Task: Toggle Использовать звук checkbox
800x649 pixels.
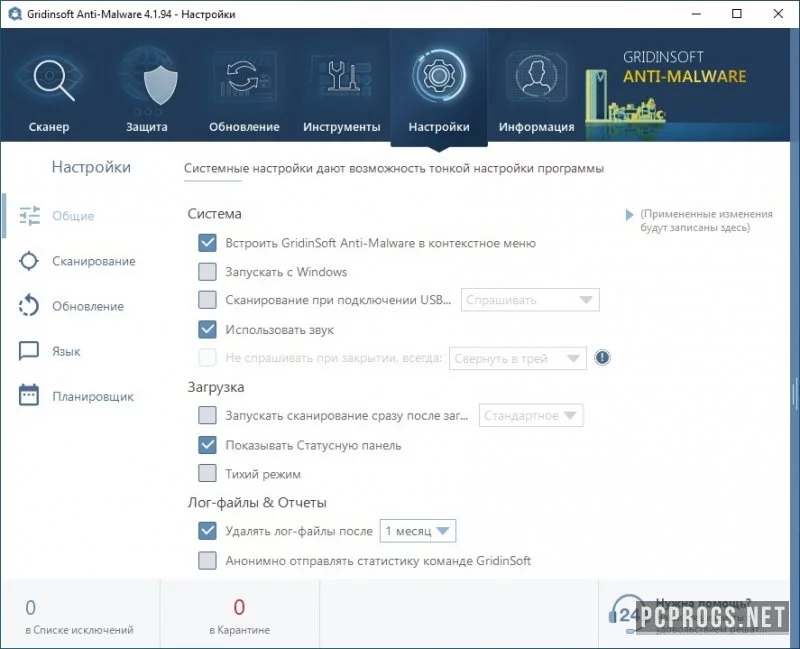Action: coord(207,329)
